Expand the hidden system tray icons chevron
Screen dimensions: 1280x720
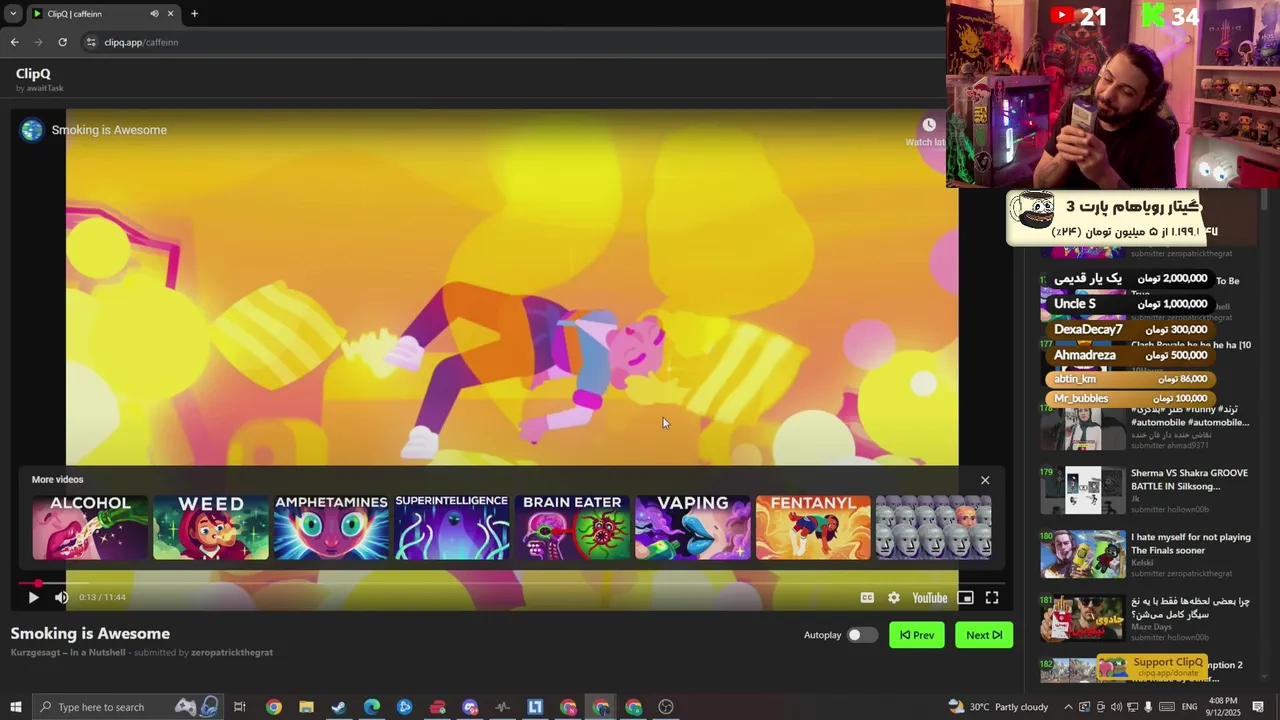1068,707
